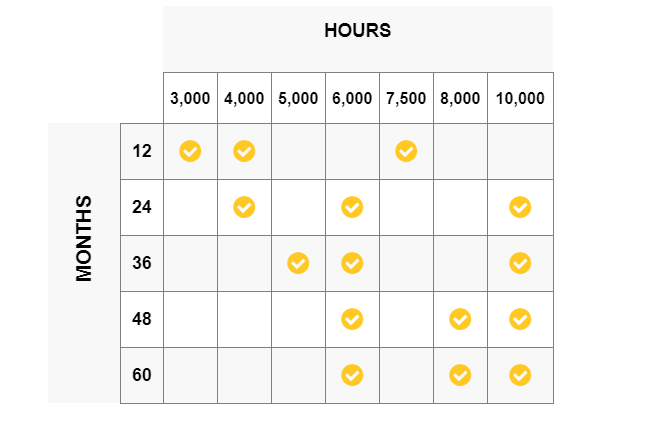Click the 48 months, 8,000 hours checkmark
649x433 pixels.
(460, 319)
